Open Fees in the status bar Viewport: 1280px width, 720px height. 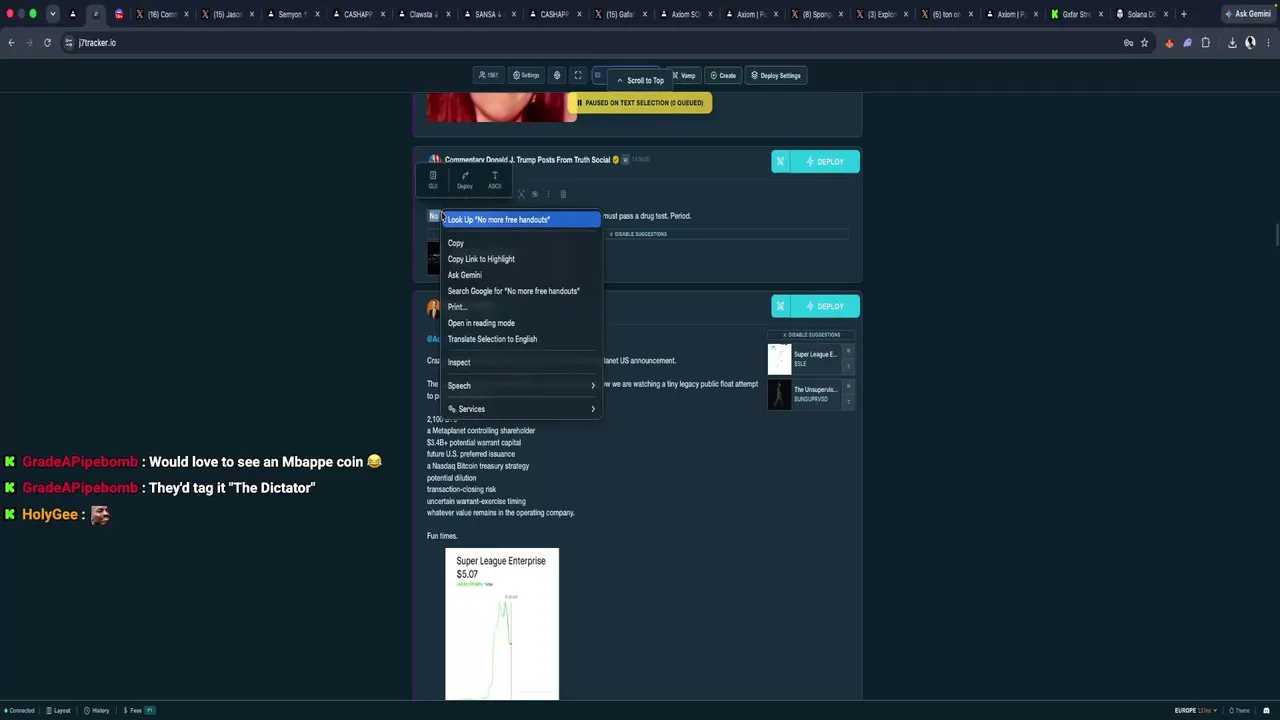(x=138, y=711)
